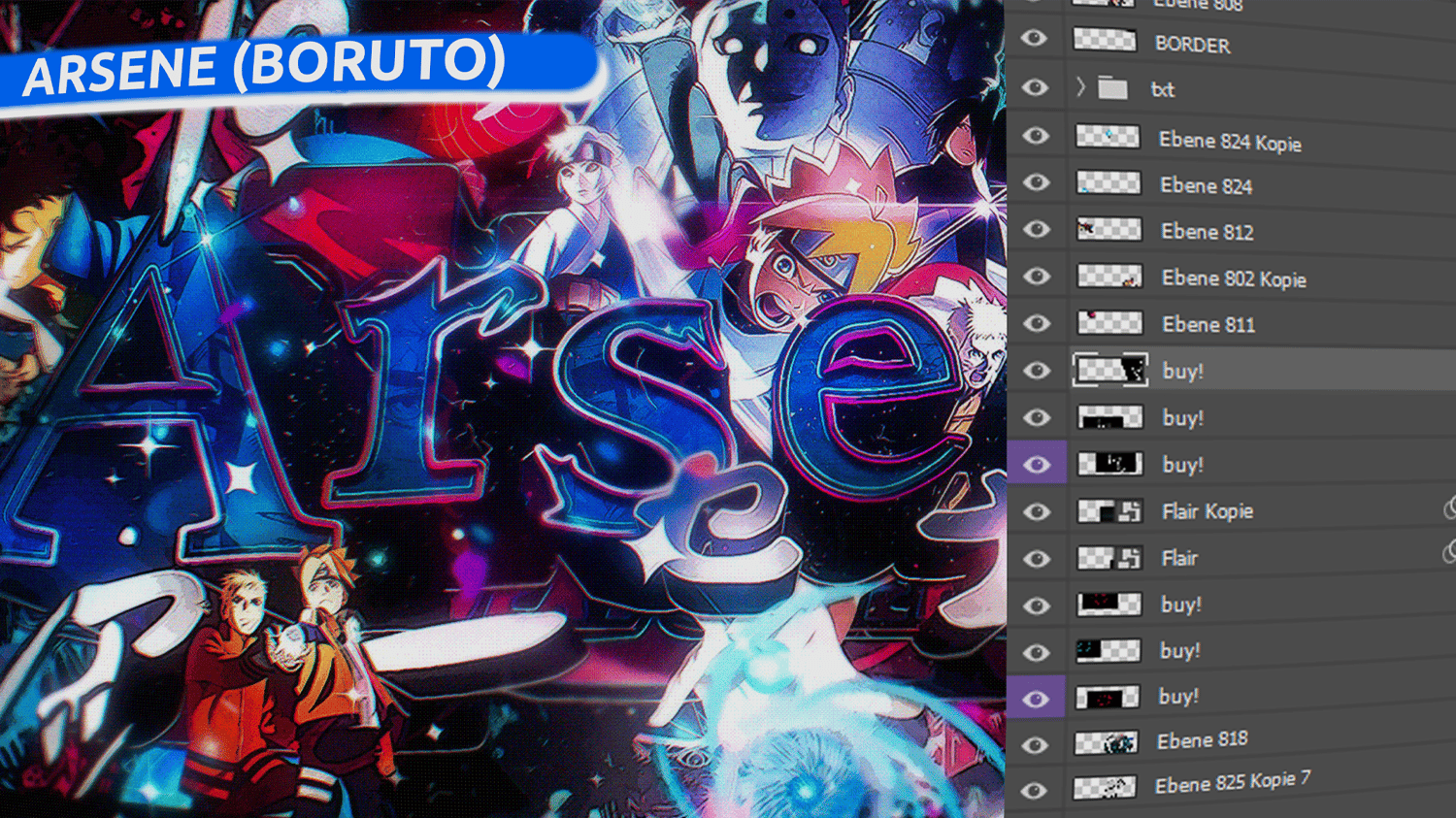Screen dimensions: 1456x818
Task: Select the layer named BORDER
Action: point(1192,45)
